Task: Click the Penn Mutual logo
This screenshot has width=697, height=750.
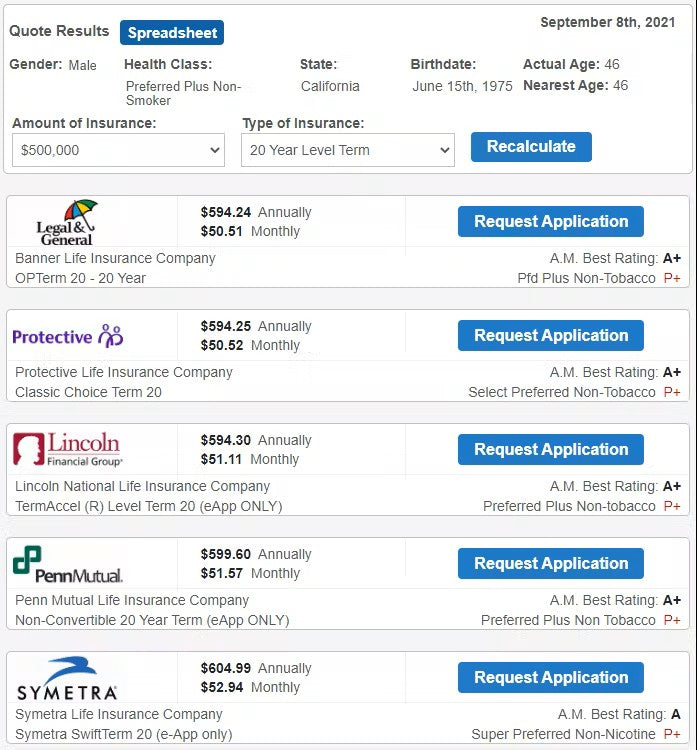Action: [67, 564]
